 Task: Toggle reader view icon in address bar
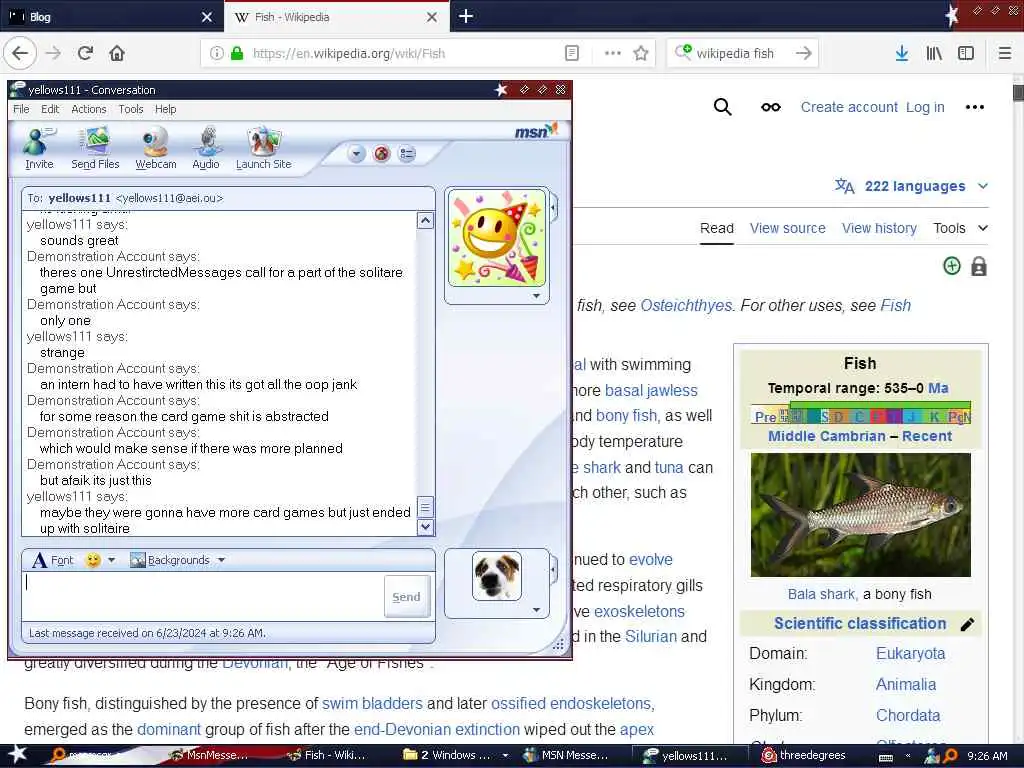[x=571, y=53]
